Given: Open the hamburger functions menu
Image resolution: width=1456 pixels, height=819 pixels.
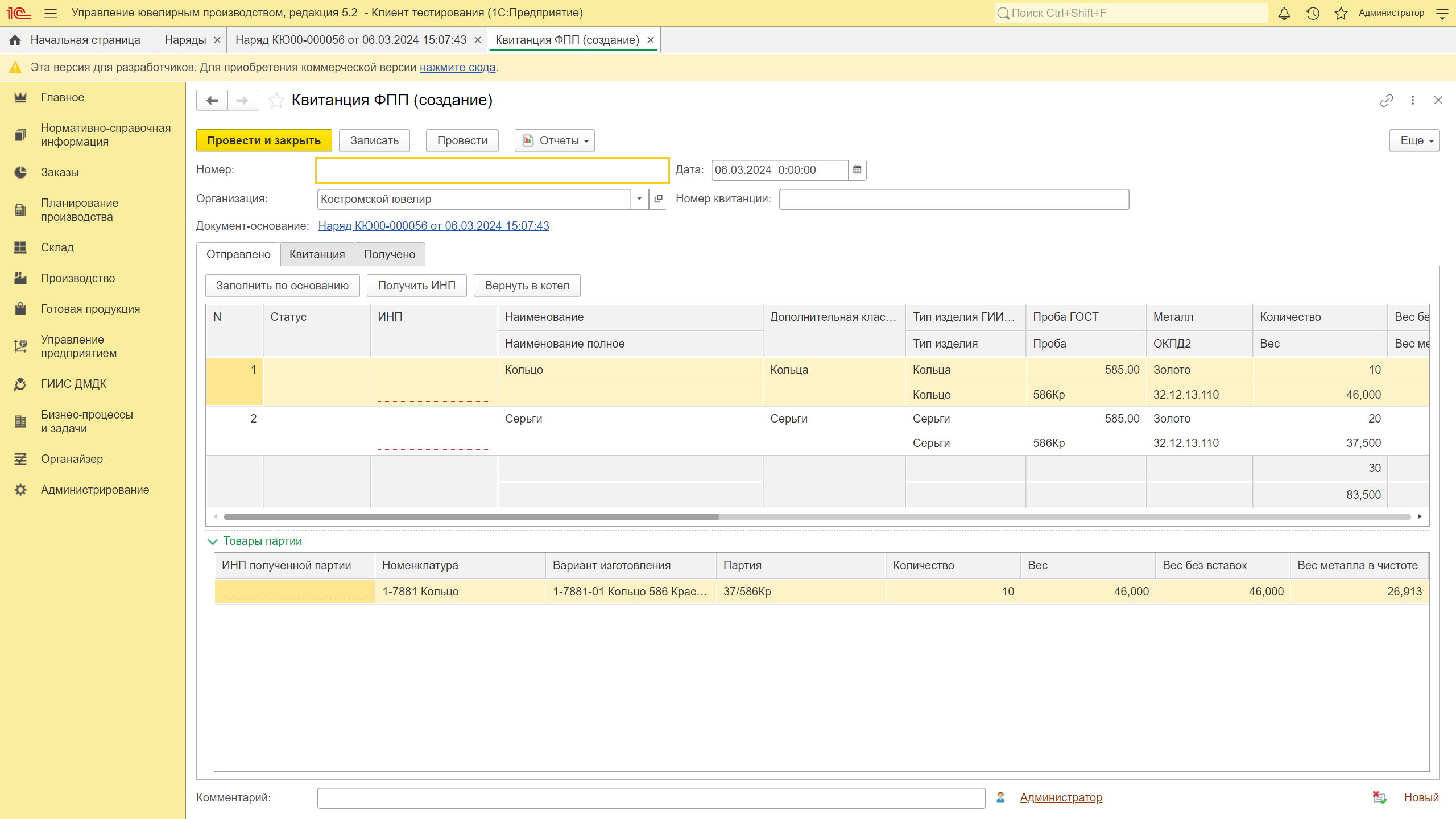Looking at the screenshot, I should (x=51, y=13).
